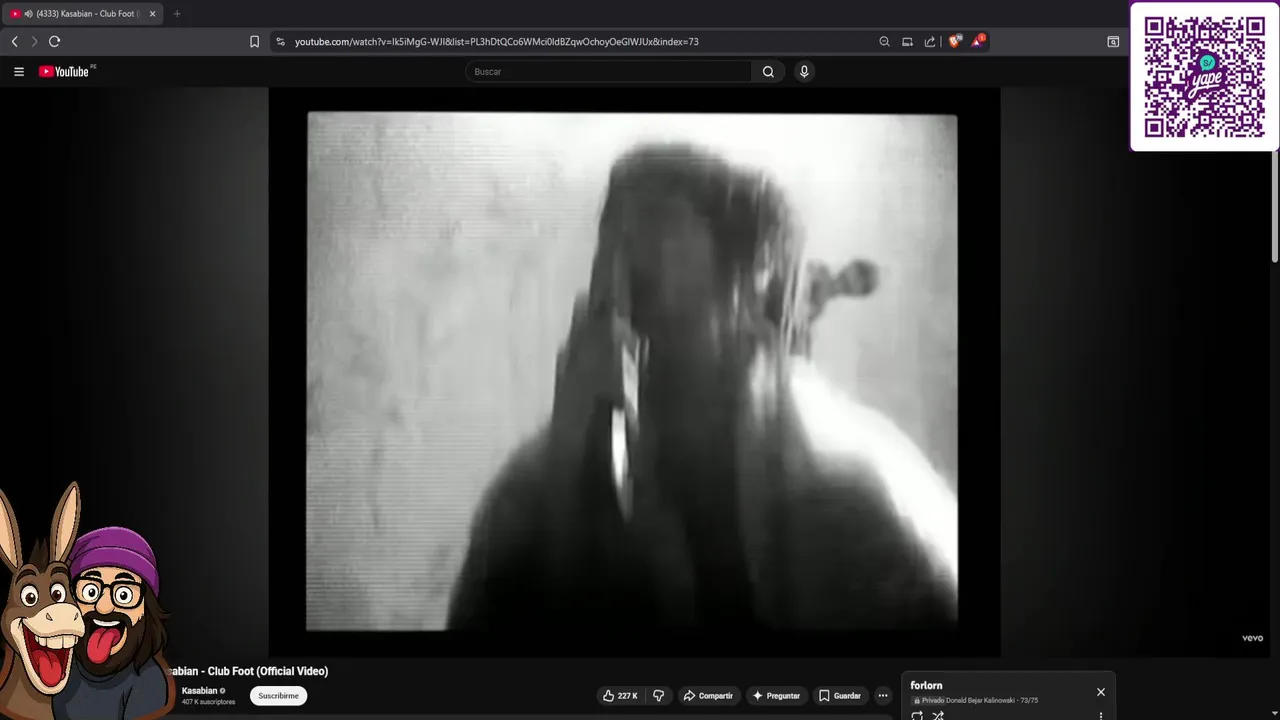Toggle playlist loop icon
The image size is (1280, 720).
(x=917, y=715)
